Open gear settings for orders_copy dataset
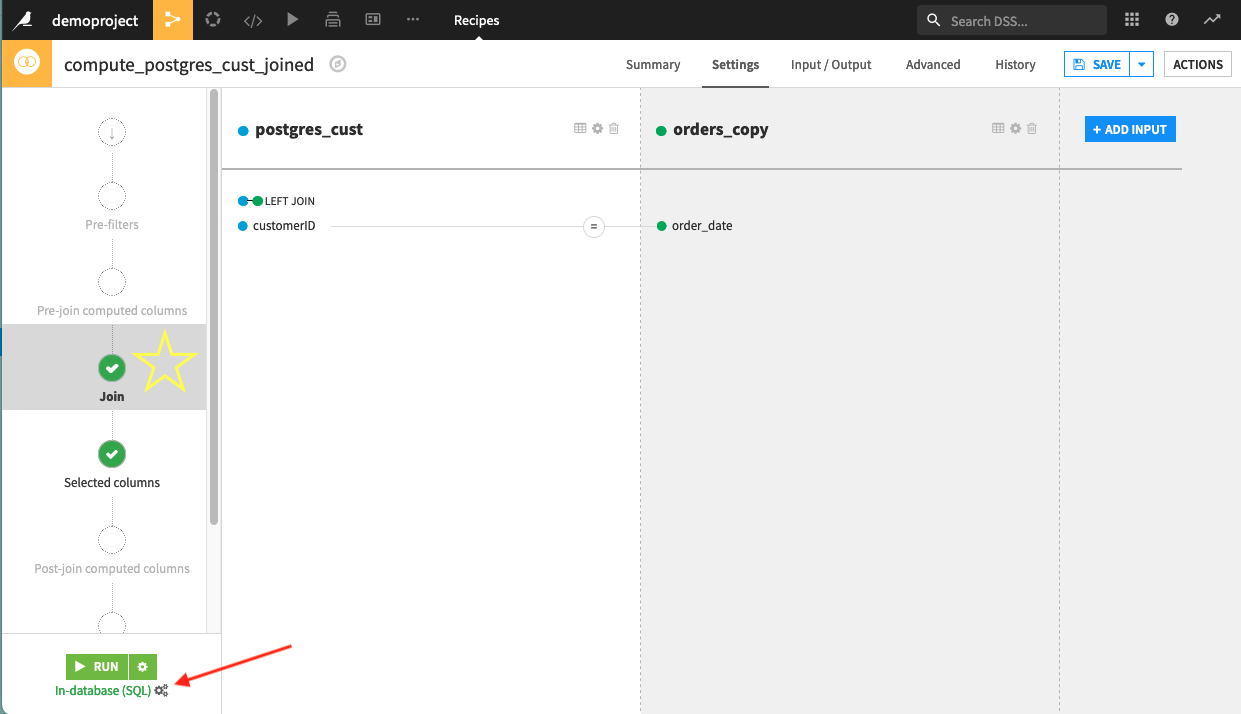1241x714 pixels. point(1015,128)
